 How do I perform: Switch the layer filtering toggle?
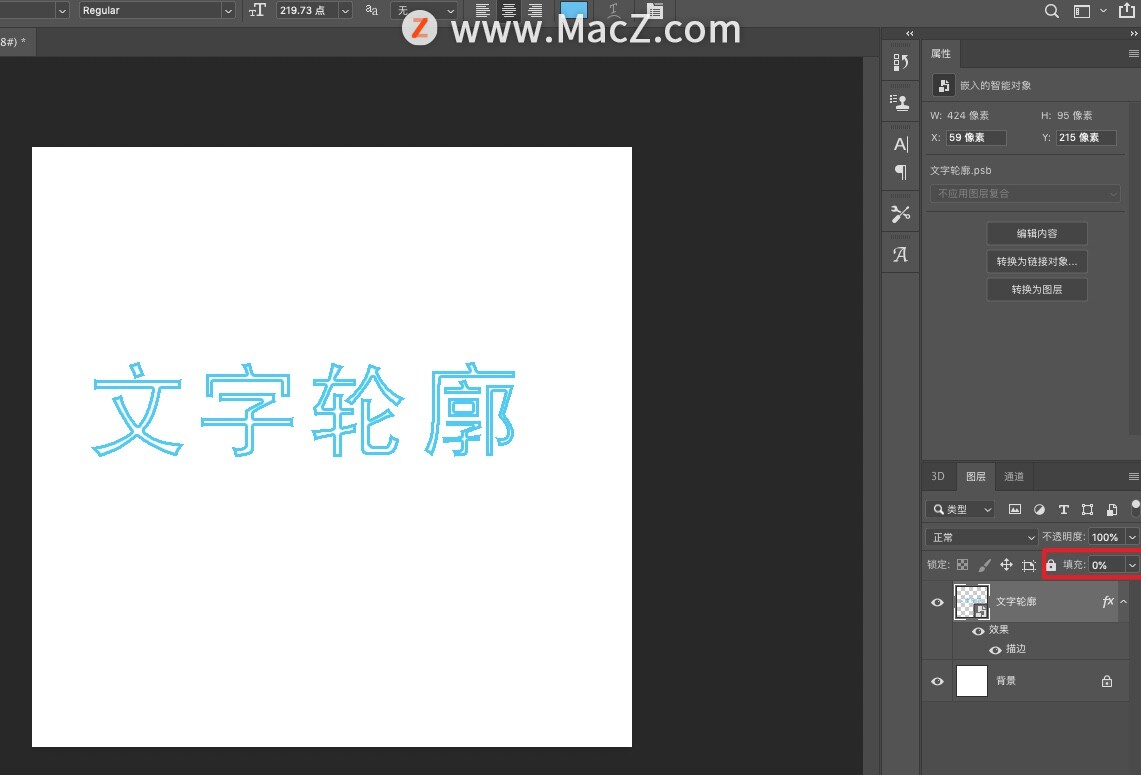1135,507
